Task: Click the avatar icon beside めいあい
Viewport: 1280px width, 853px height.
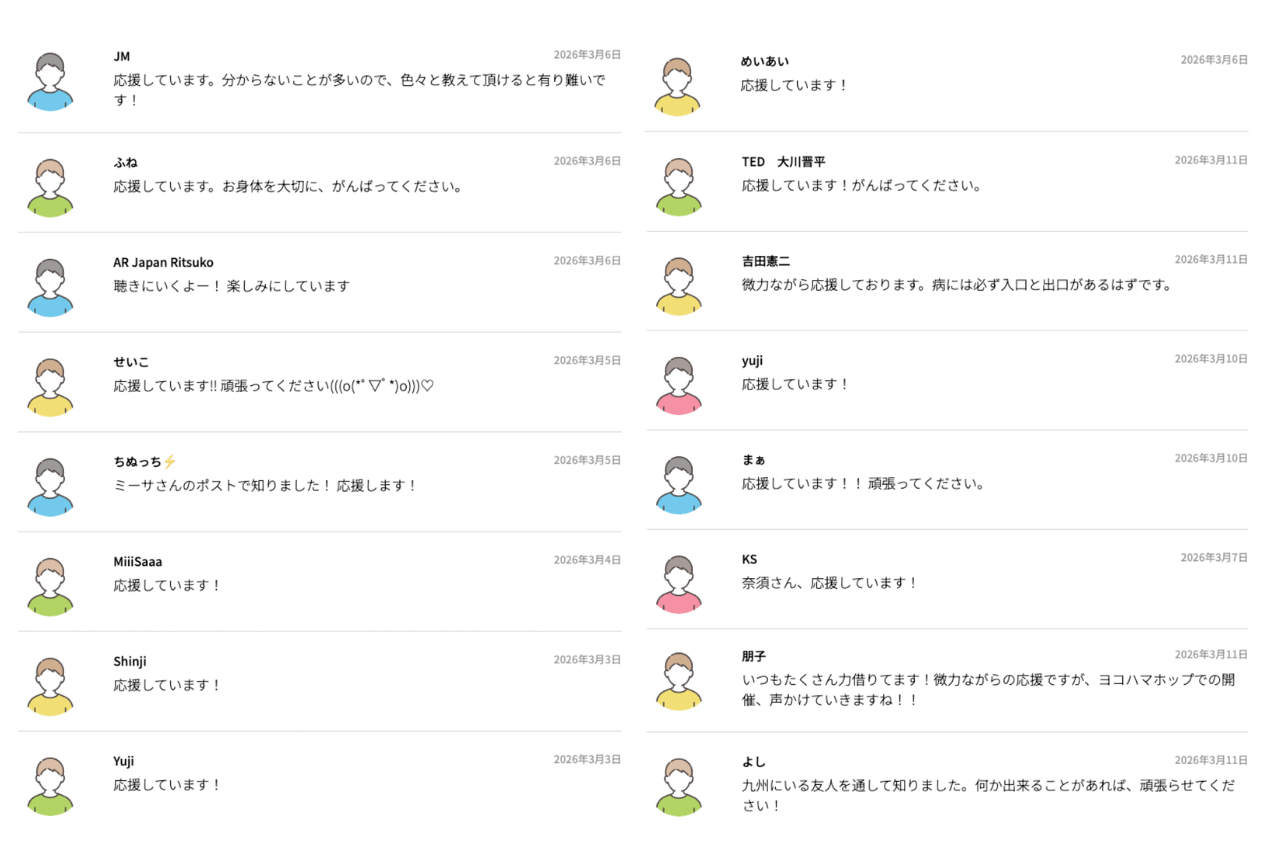Action: tap(678, 86)
